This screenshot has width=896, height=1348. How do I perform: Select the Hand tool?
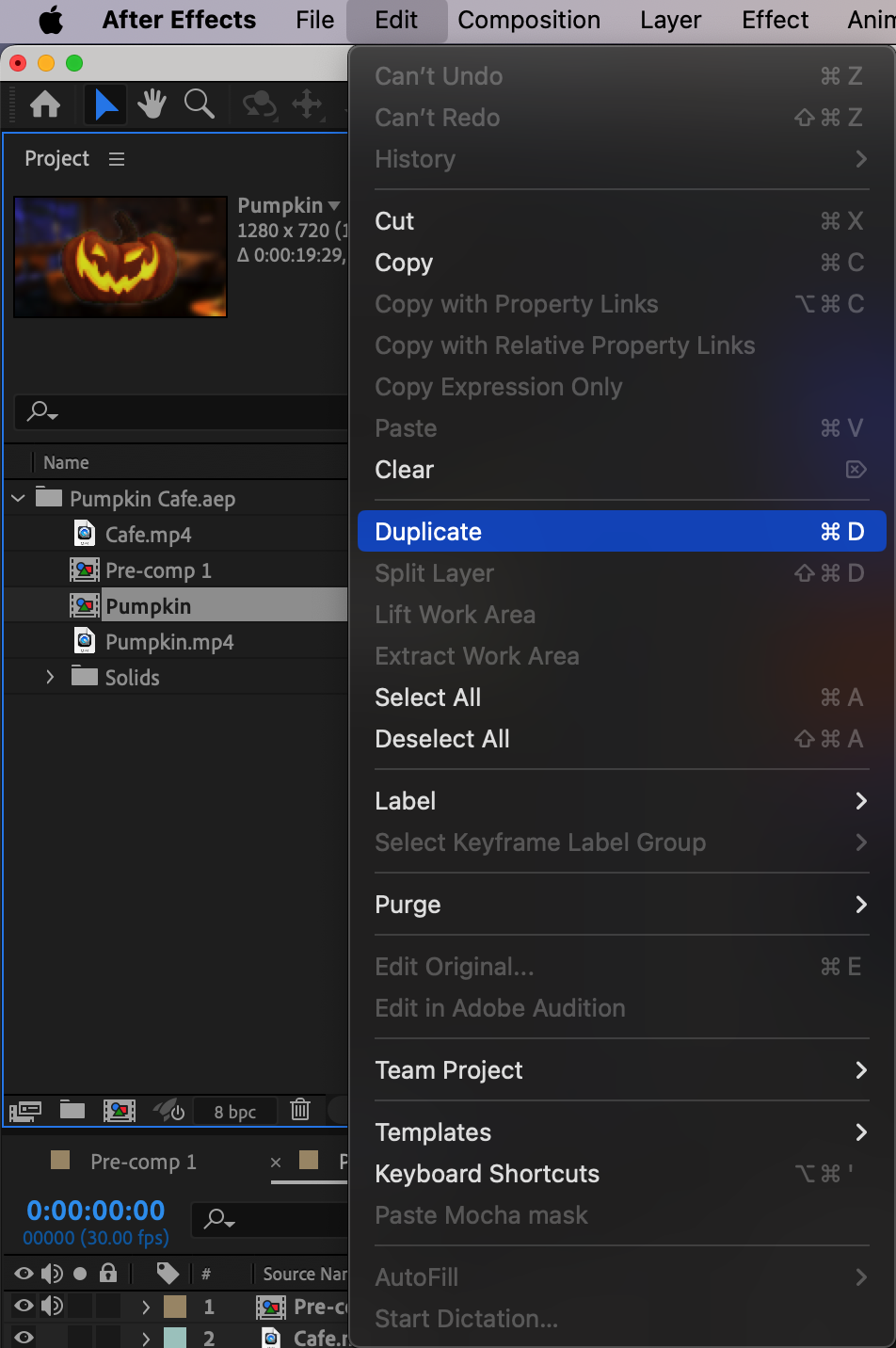click(152, 104)
